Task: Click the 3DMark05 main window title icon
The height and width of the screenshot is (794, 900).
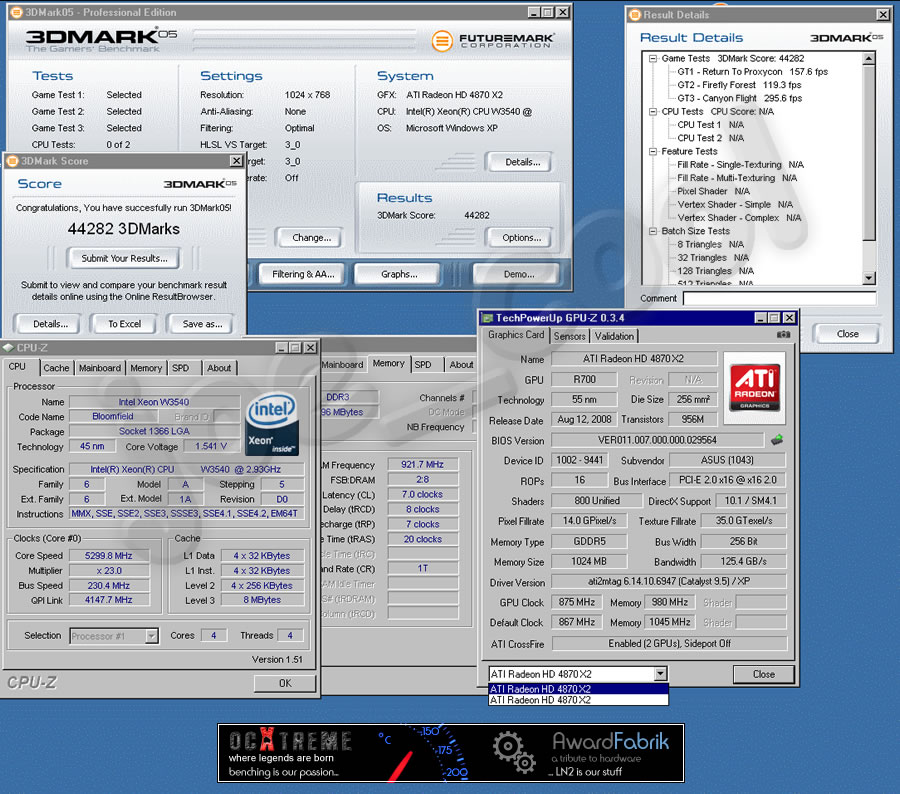Action: tap(17, 12)
